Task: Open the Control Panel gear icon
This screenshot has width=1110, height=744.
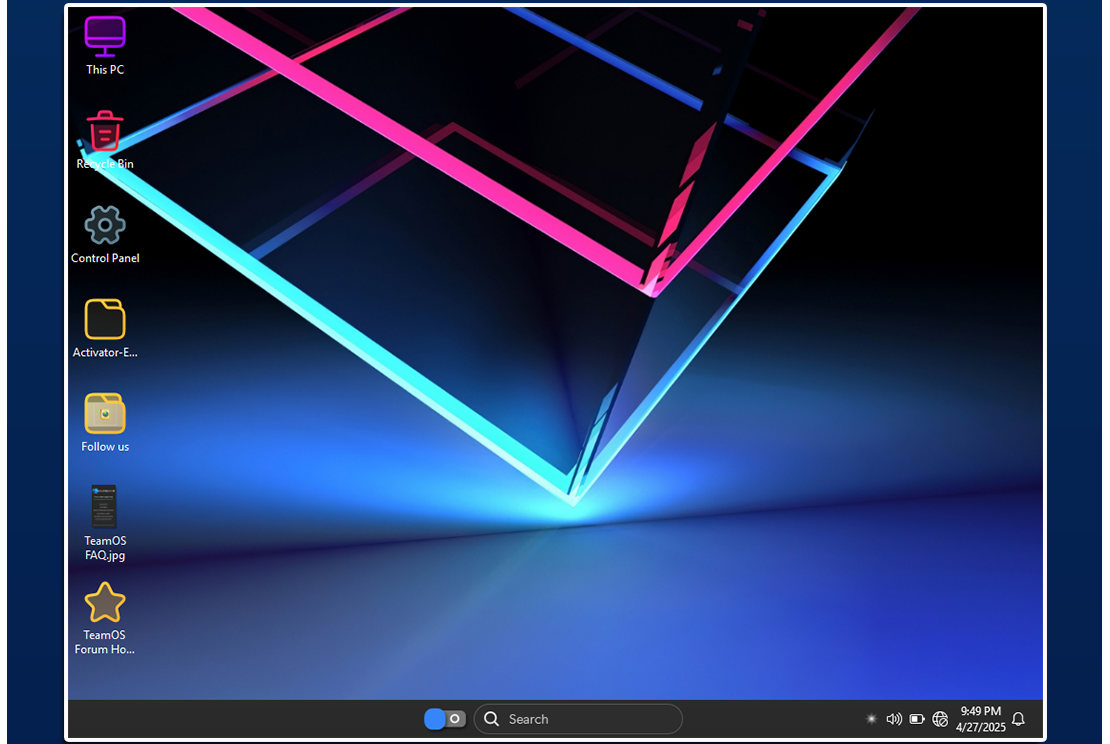Action: (105, 225)
